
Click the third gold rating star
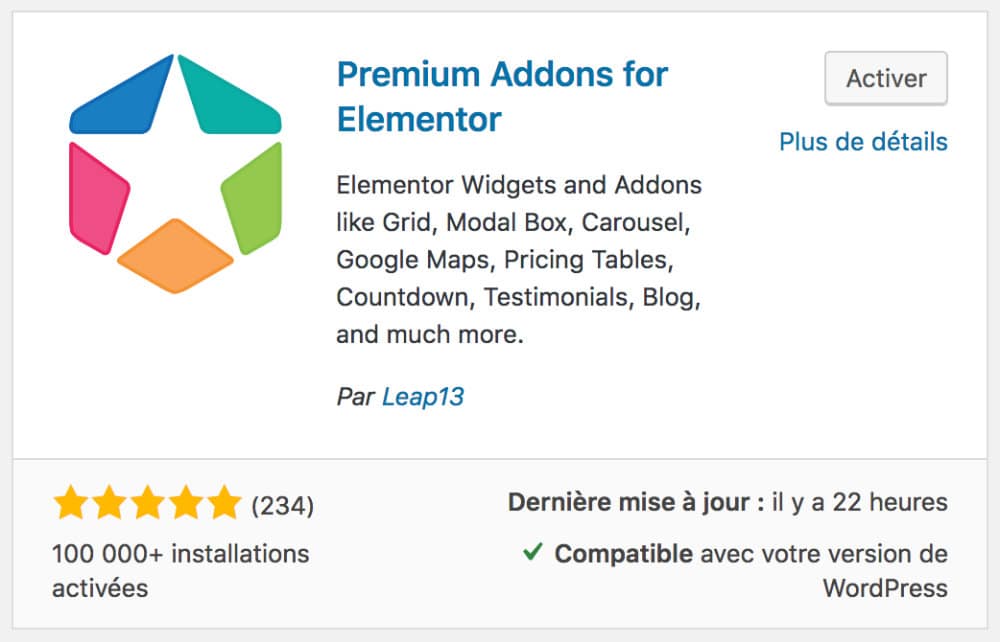(x=149, y=503)
